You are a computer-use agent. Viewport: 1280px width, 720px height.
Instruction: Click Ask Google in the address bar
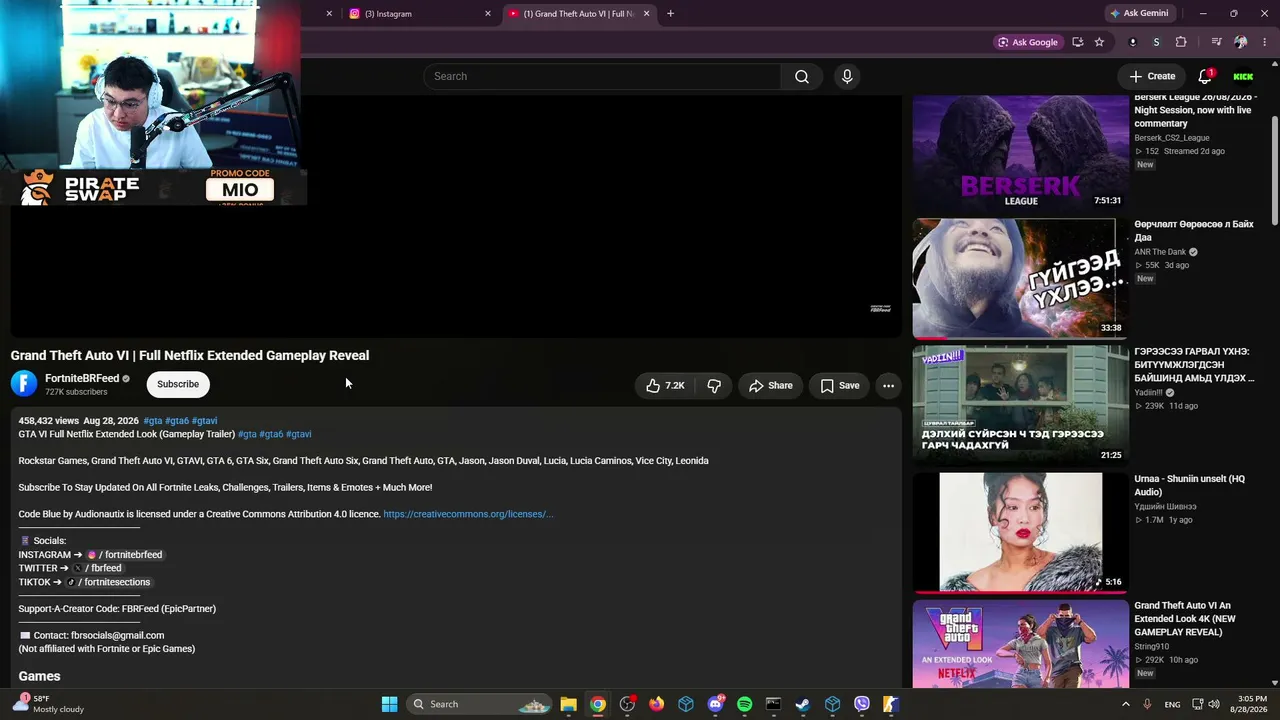coord(1027,42)
